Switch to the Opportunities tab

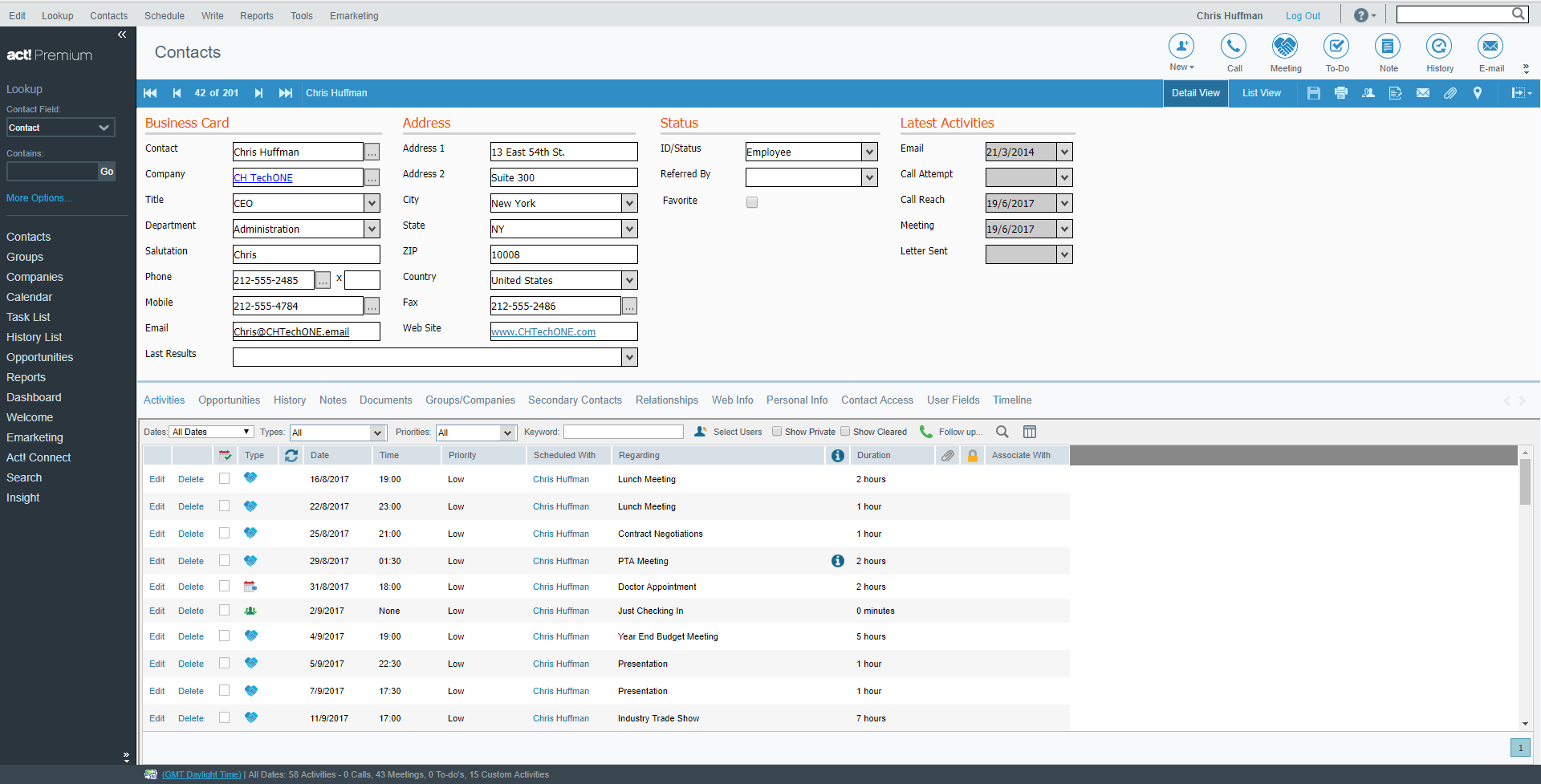[x=229, y=400]
